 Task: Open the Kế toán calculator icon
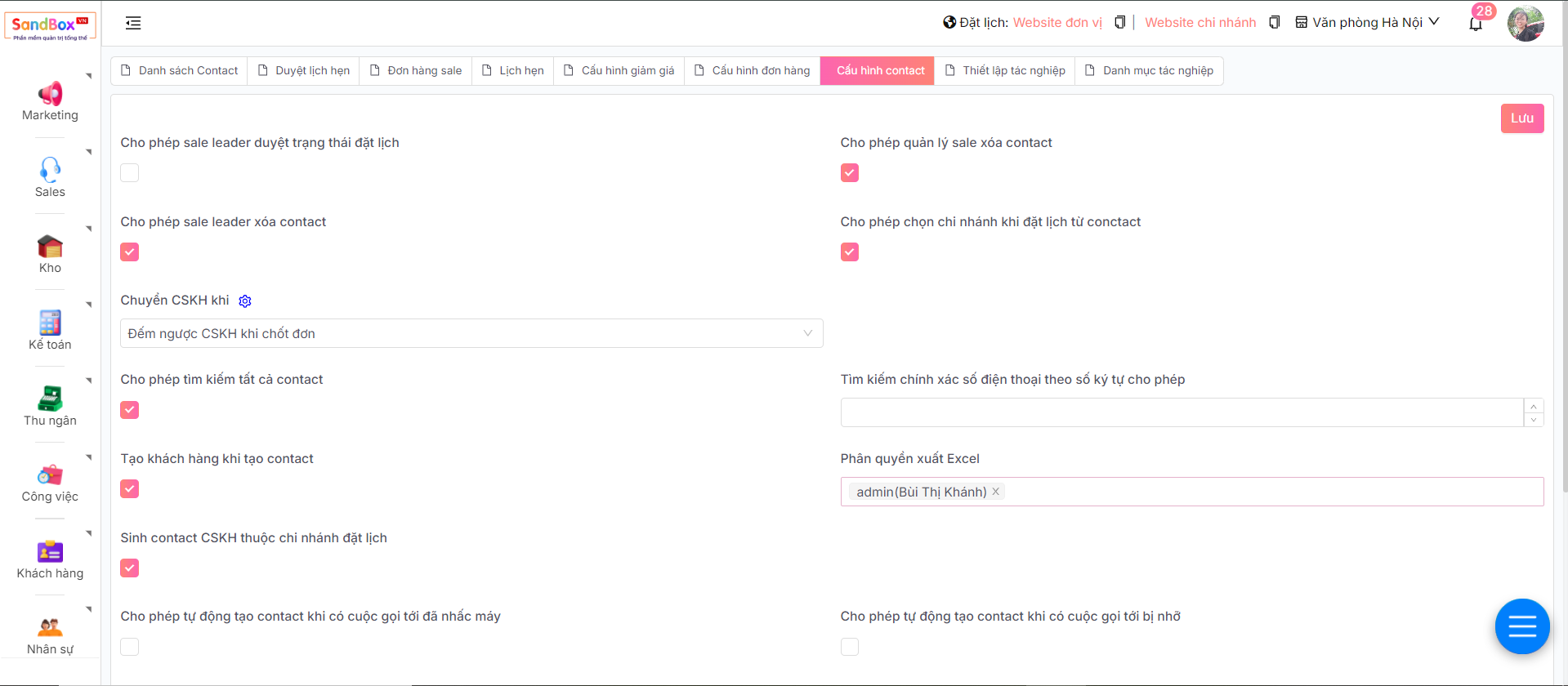click(x=50, y=323)
